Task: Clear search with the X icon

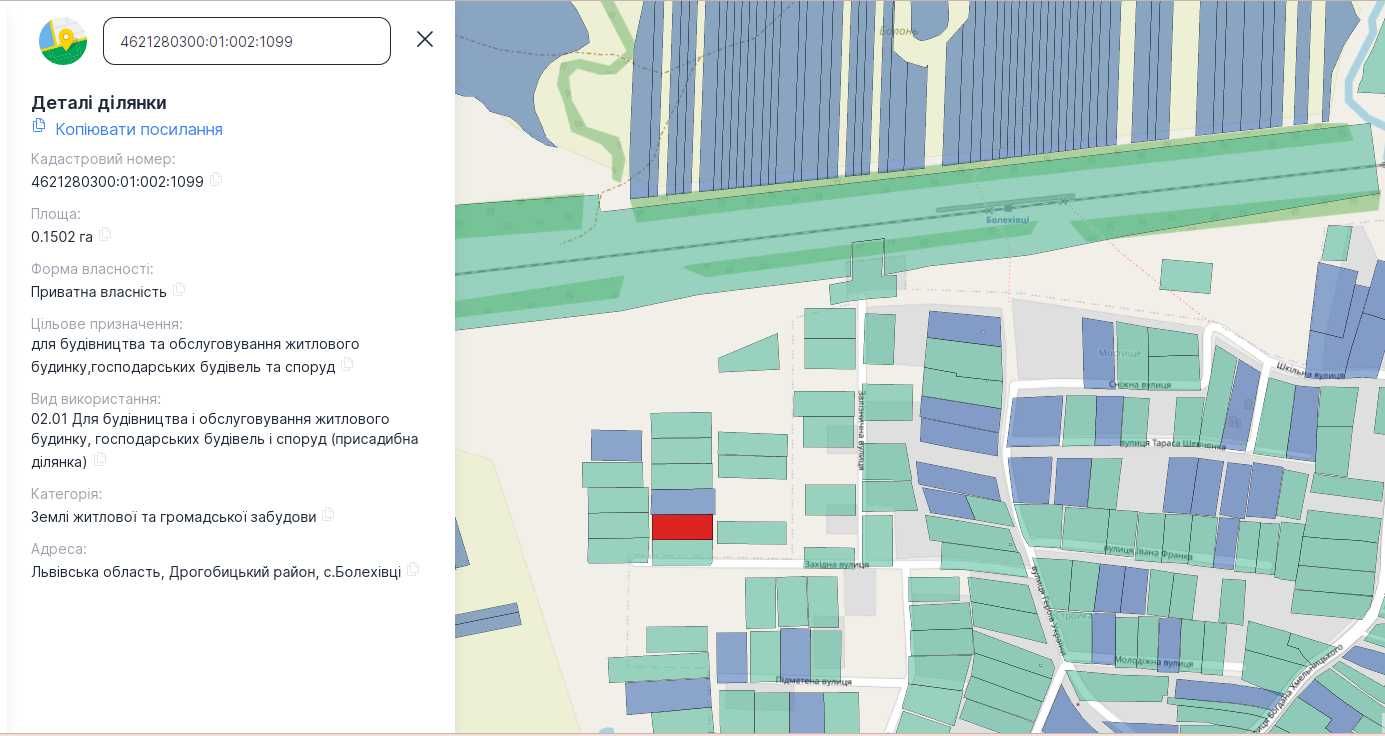Action: click(x=425, y=39)
